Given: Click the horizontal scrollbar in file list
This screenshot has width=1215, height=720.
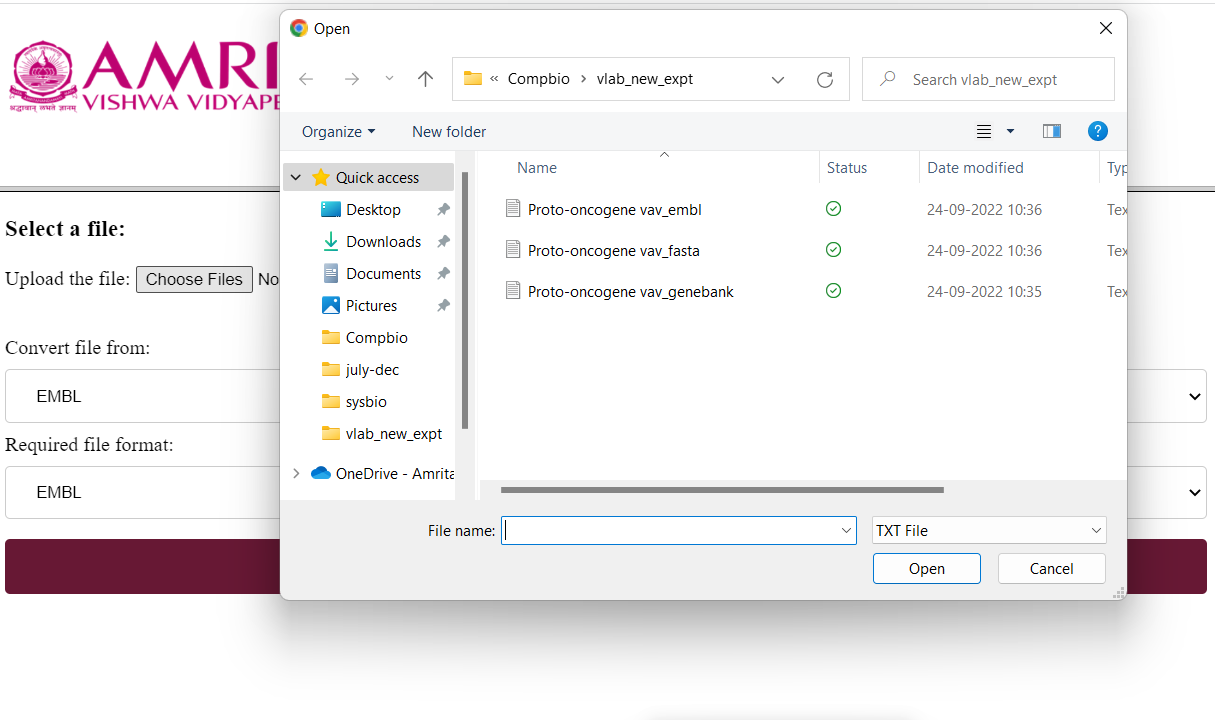Looking at the screenshot, I should (x=722, y=490).
